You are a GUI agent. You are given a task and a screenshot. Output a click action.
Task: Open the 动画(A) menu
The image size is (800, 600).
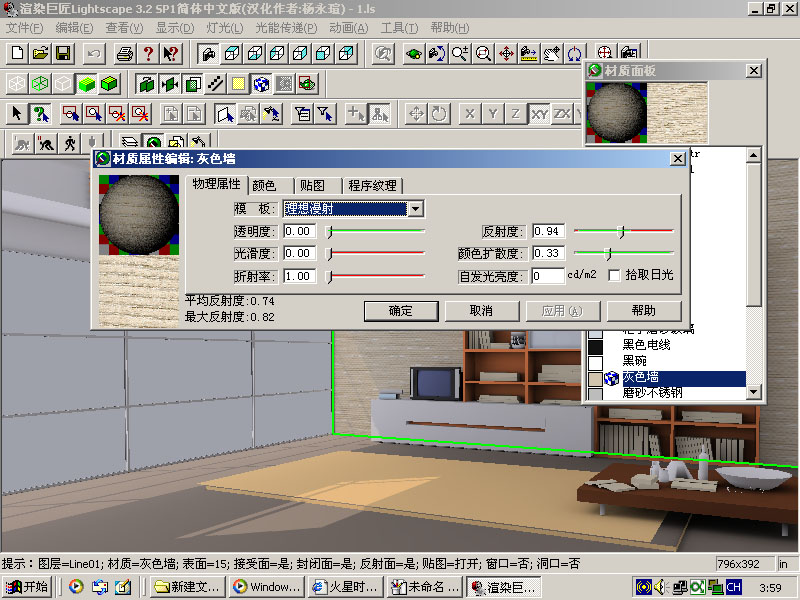pos(348,28)
